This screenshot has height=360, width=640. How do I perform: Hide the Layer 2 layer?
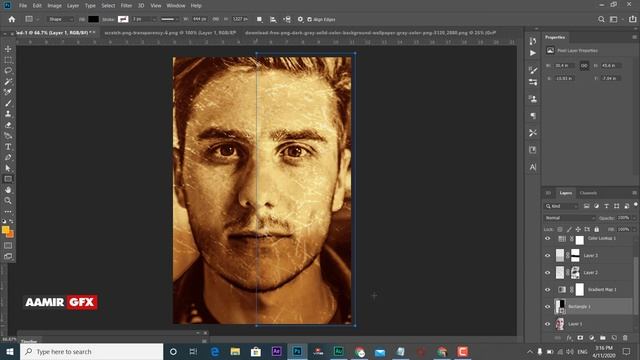[548, 273]
